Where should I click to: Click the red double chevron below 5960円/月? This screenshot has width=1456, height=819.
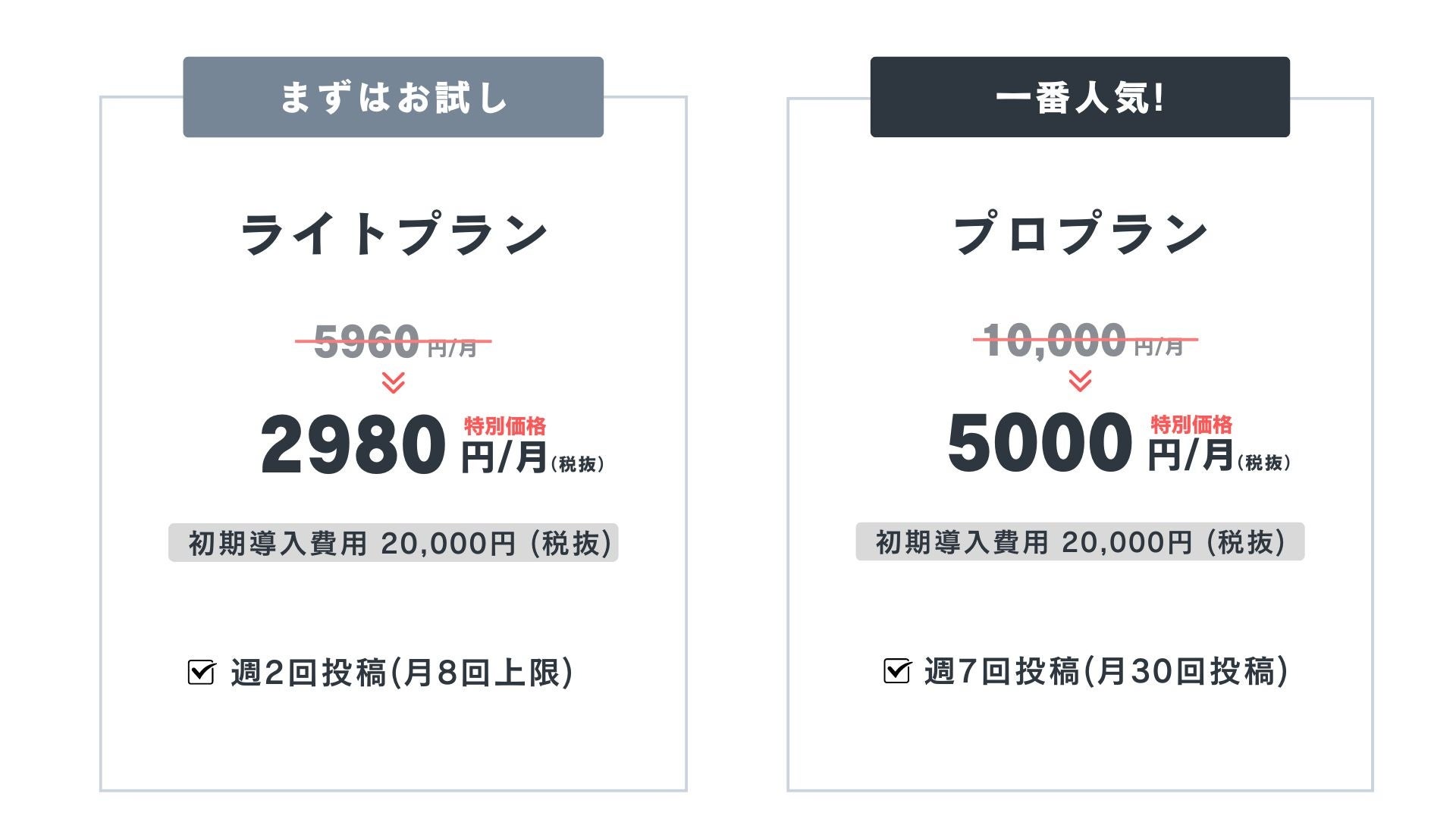point(393,382)
